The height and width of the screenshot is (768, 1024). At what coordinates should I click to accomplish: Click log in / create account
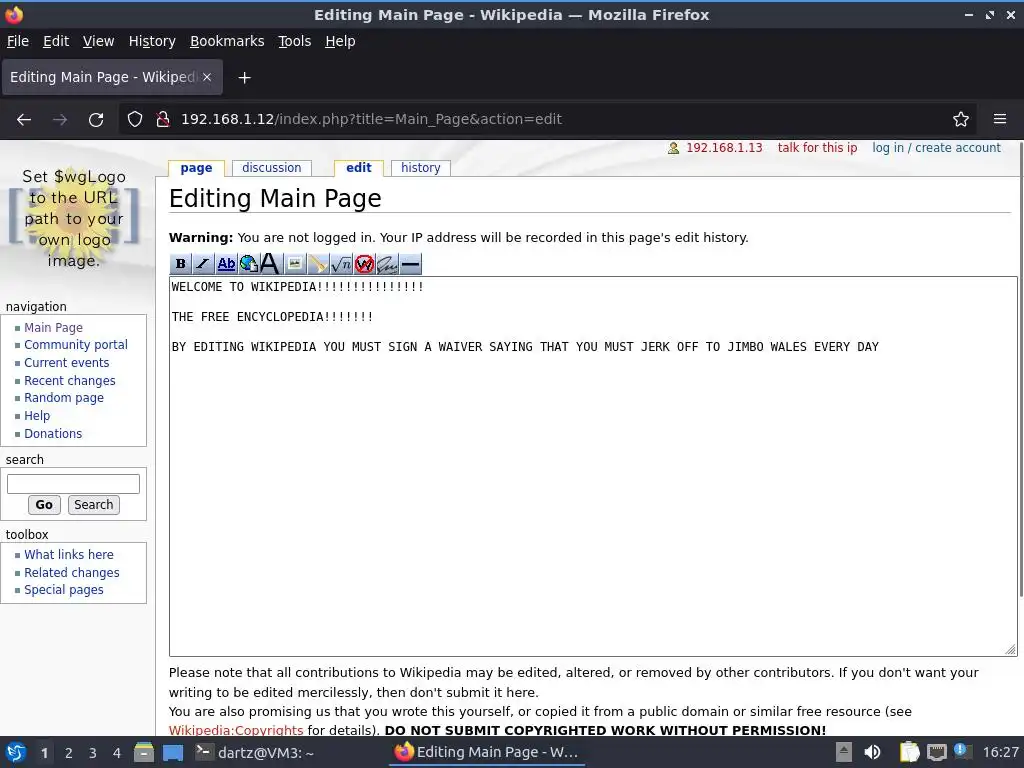(936, 148)
